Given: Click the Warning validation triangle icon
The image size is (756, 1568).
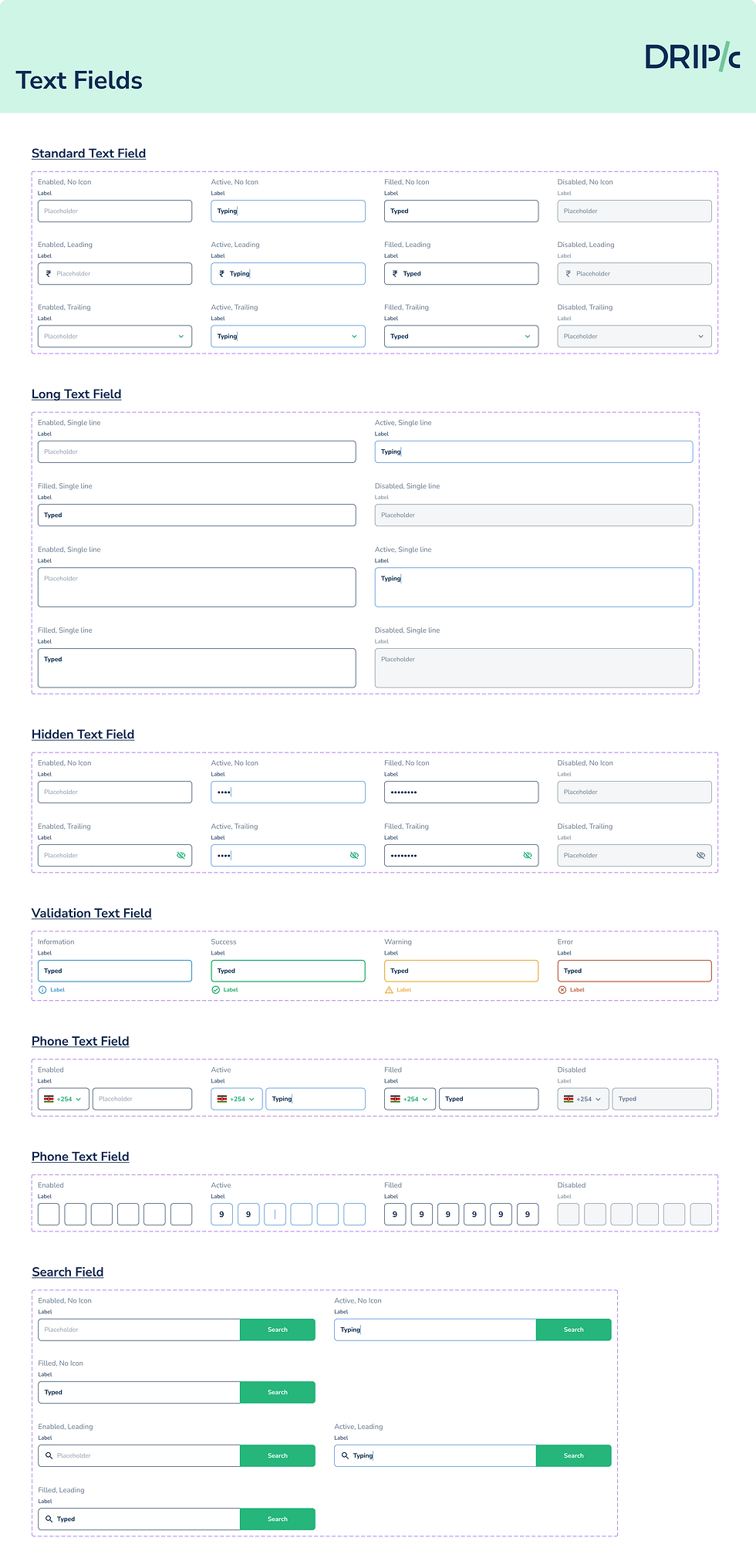Looking at the screenshot, I should tap(389, 990).
